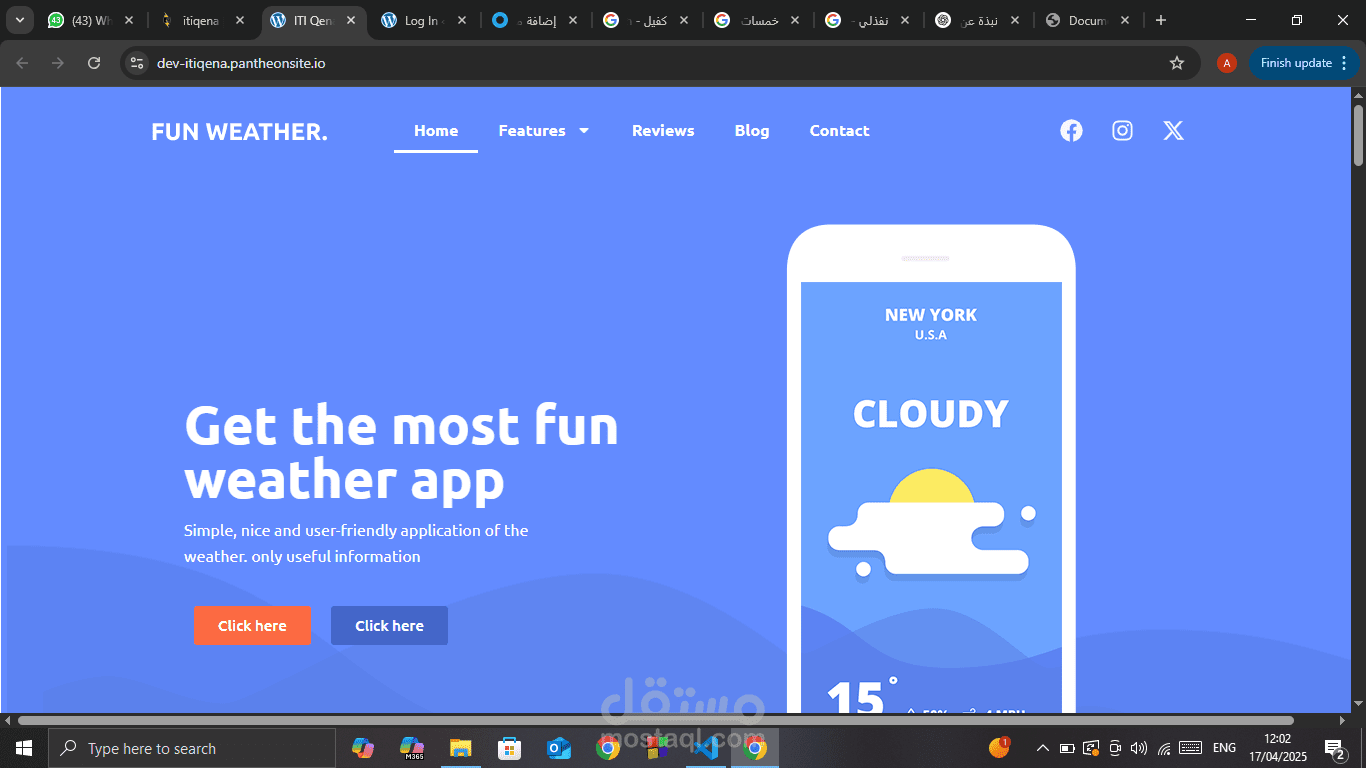Switch to the Docume tab
This screenshot has width=1366, height=768.
coord(1087,20)
